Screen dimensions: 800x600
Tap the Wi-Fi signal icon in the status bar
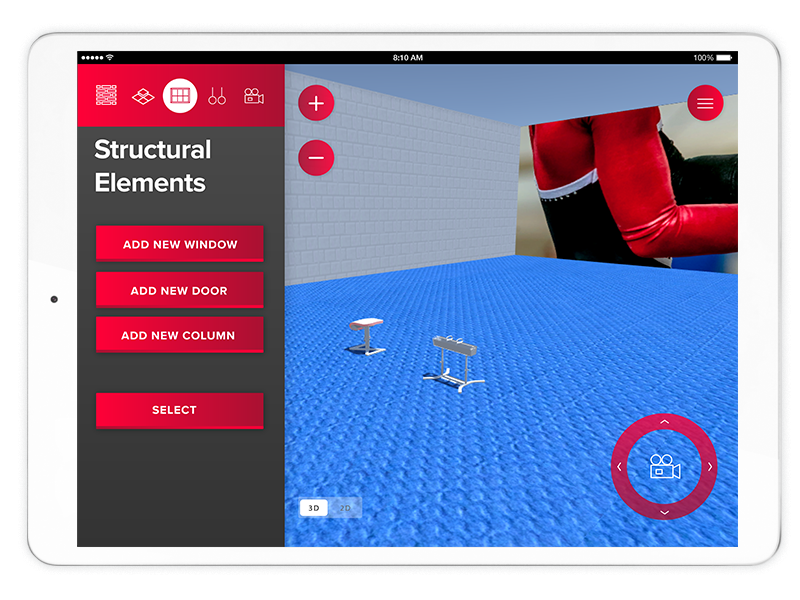click(109, 57)
